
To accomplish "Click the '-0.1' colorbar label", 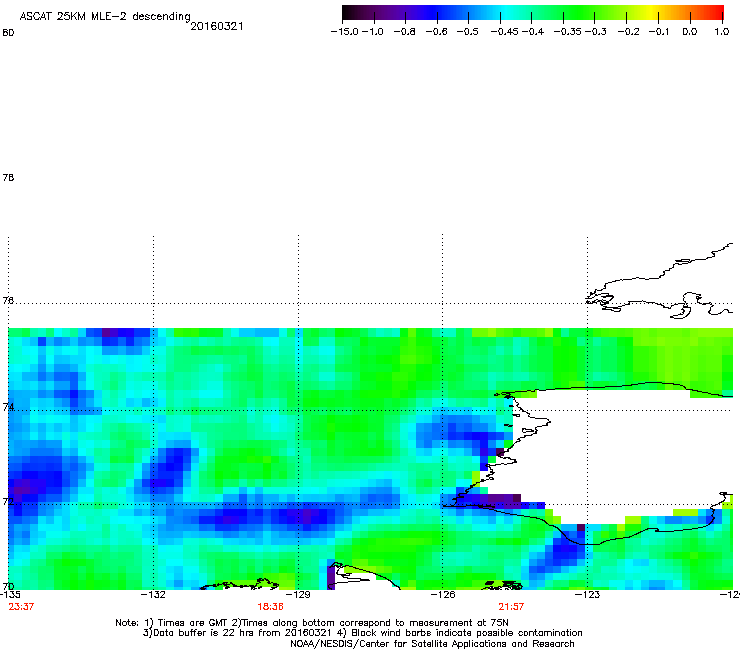I will [659, 32].
